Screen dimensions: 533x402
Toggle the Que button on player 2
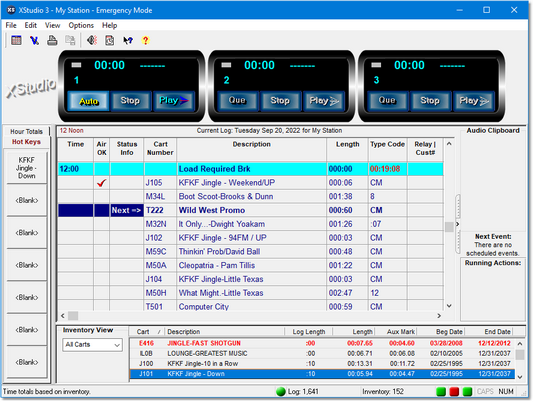tap(237, 101)
